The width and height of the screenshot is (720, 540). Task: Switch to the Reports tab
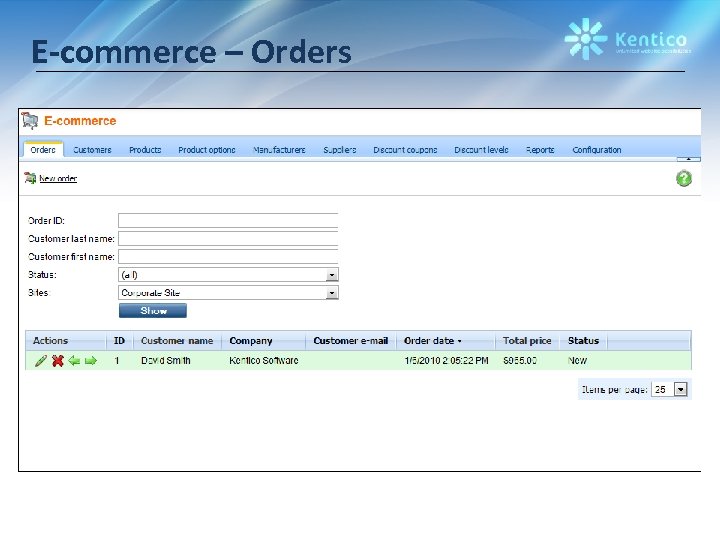pos(540,150)
